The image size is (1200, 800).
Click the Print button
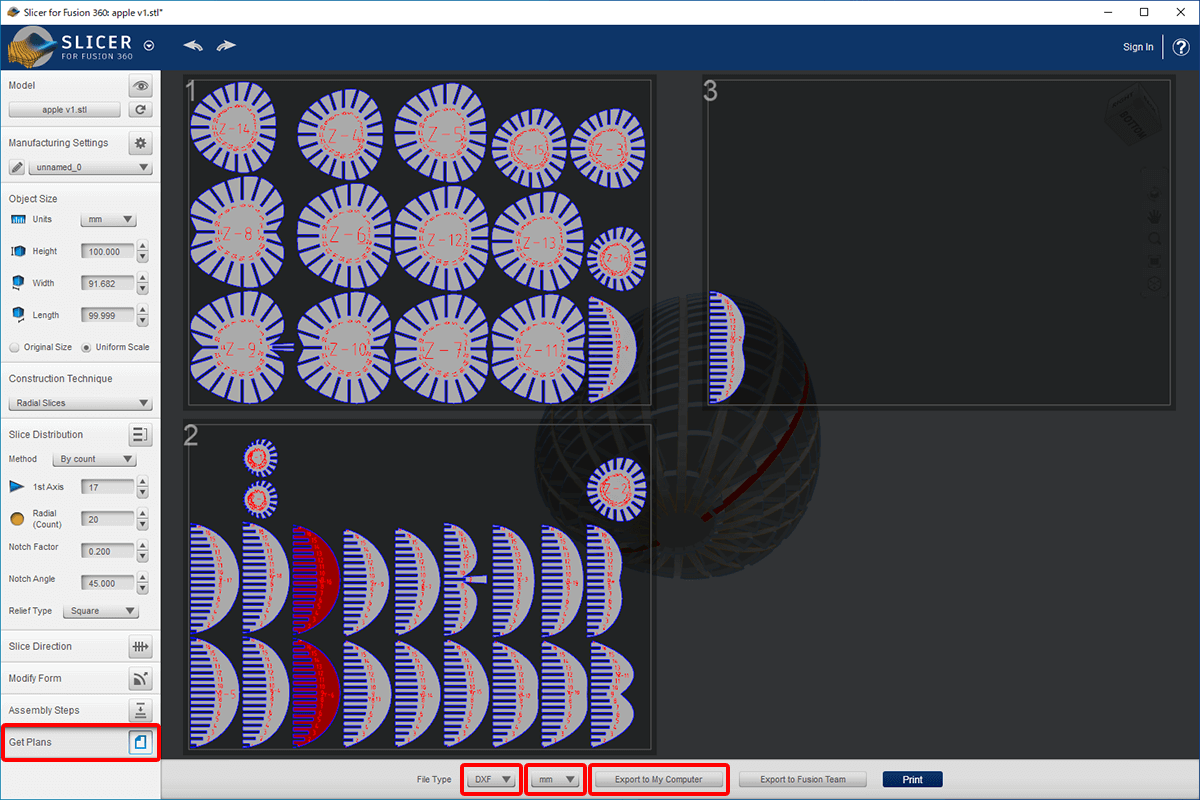(x=912, y=780)
